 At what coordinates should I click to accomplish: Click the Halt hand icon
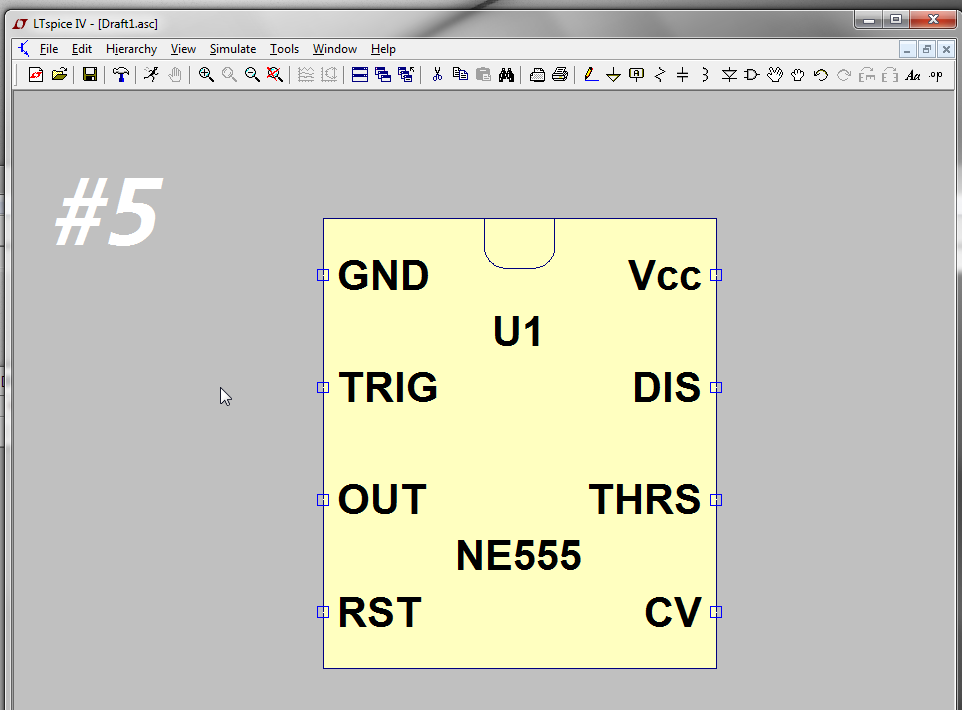click(175, 75)
